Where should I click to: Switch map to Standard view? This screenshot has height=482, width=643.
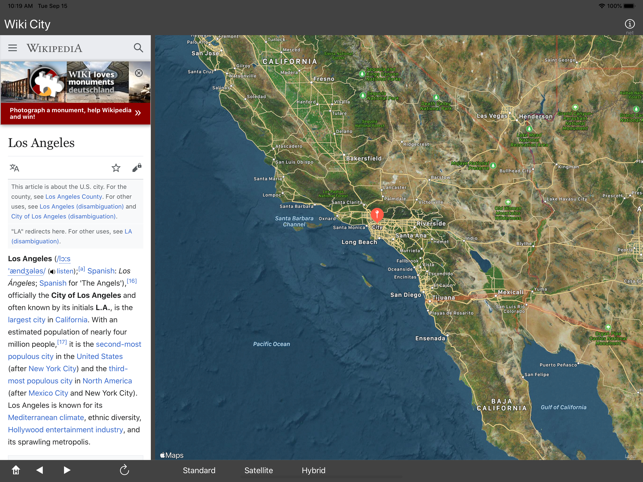pos(199,471)
